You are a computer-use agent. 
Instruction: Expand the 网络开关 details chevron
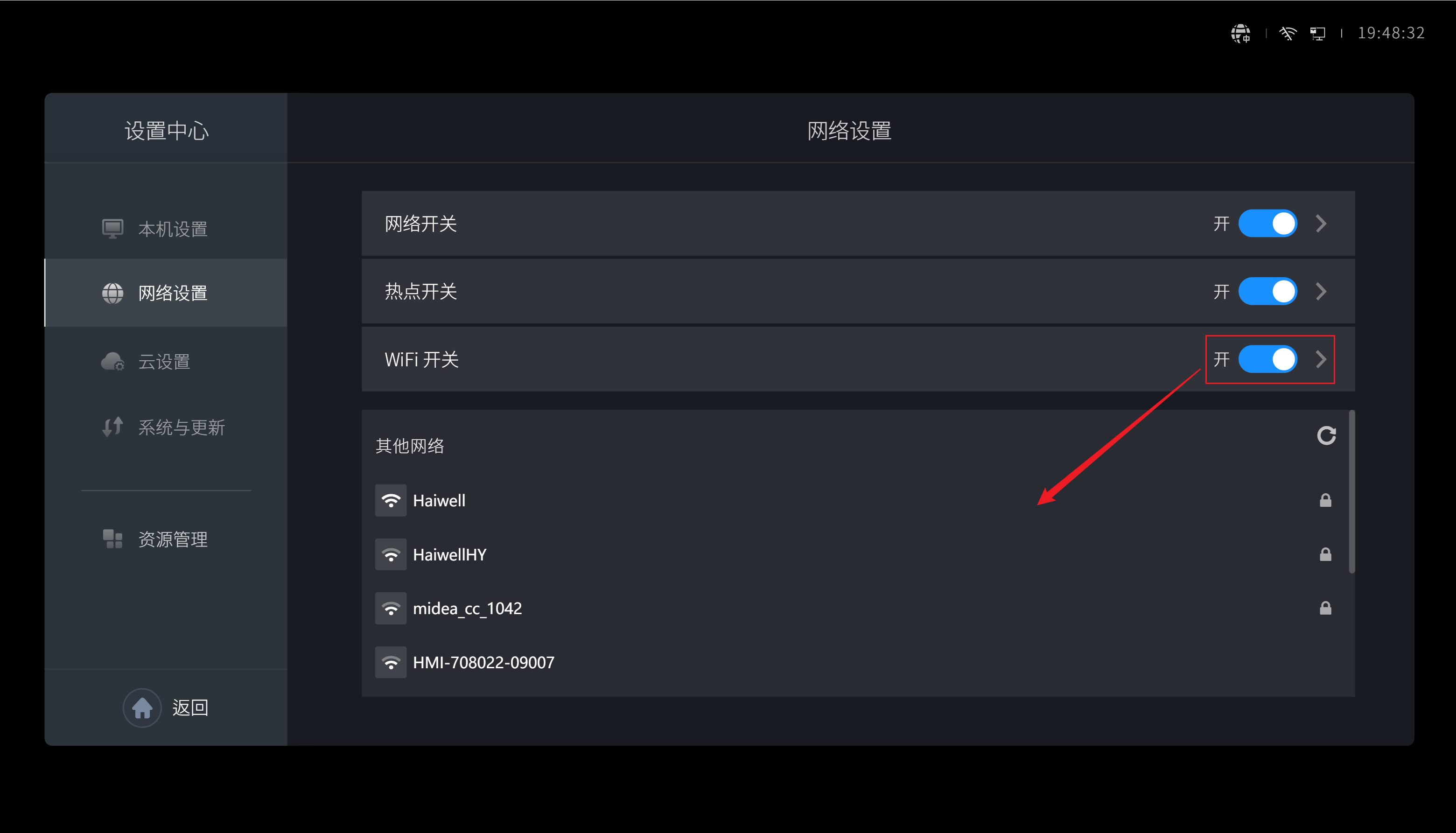[1321, 223]
